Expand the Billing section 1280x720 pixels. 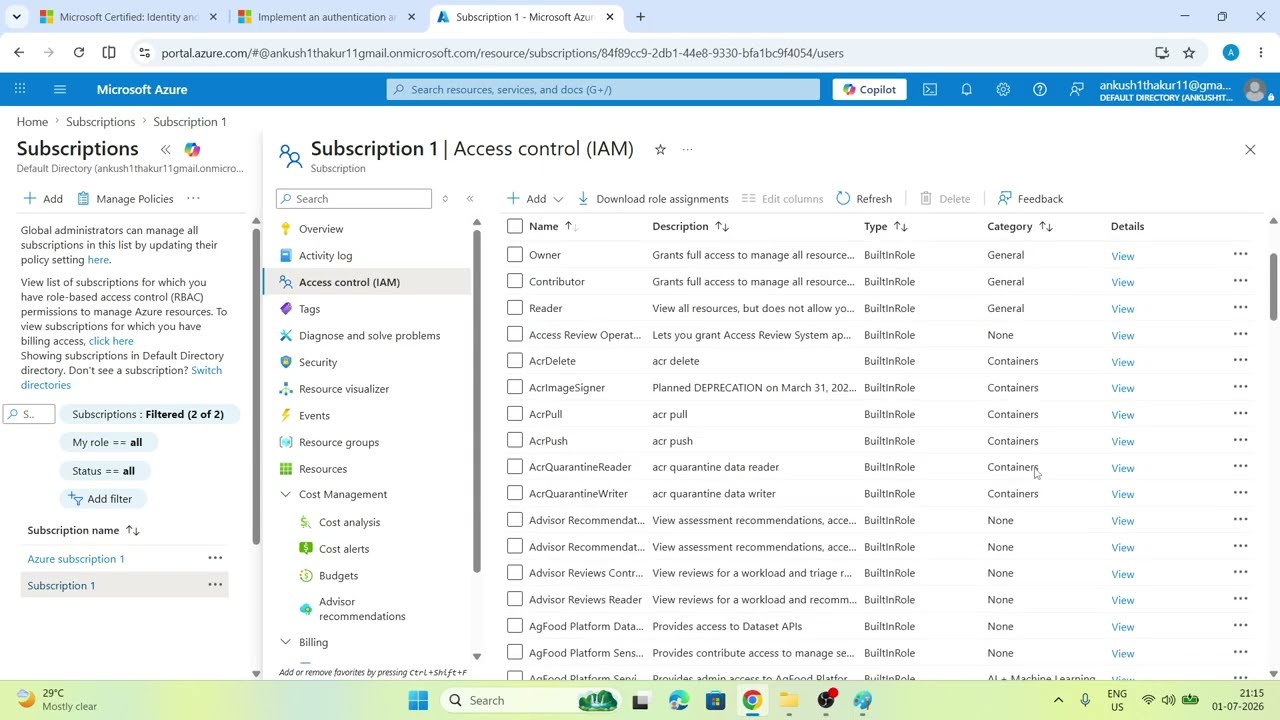285,642
